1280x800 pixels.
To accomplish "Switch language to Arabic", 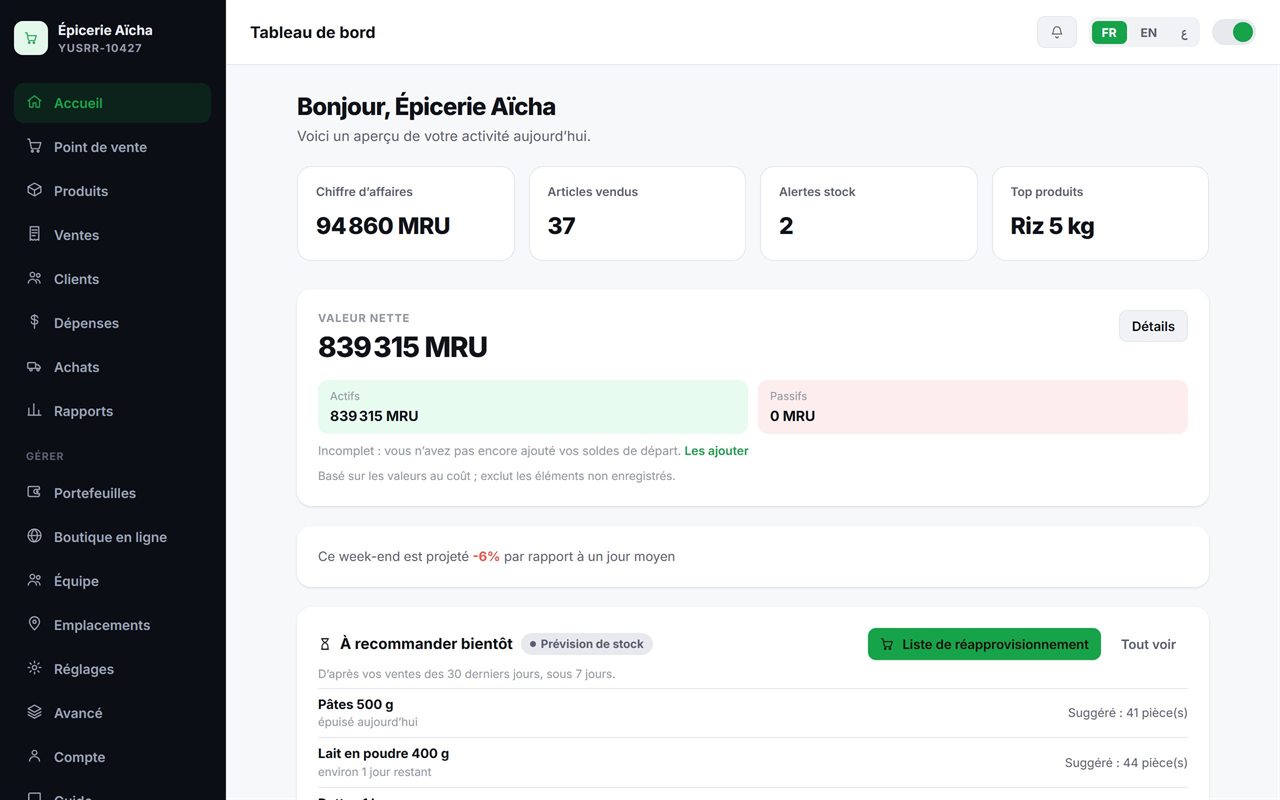I will tap(1185, 33).
